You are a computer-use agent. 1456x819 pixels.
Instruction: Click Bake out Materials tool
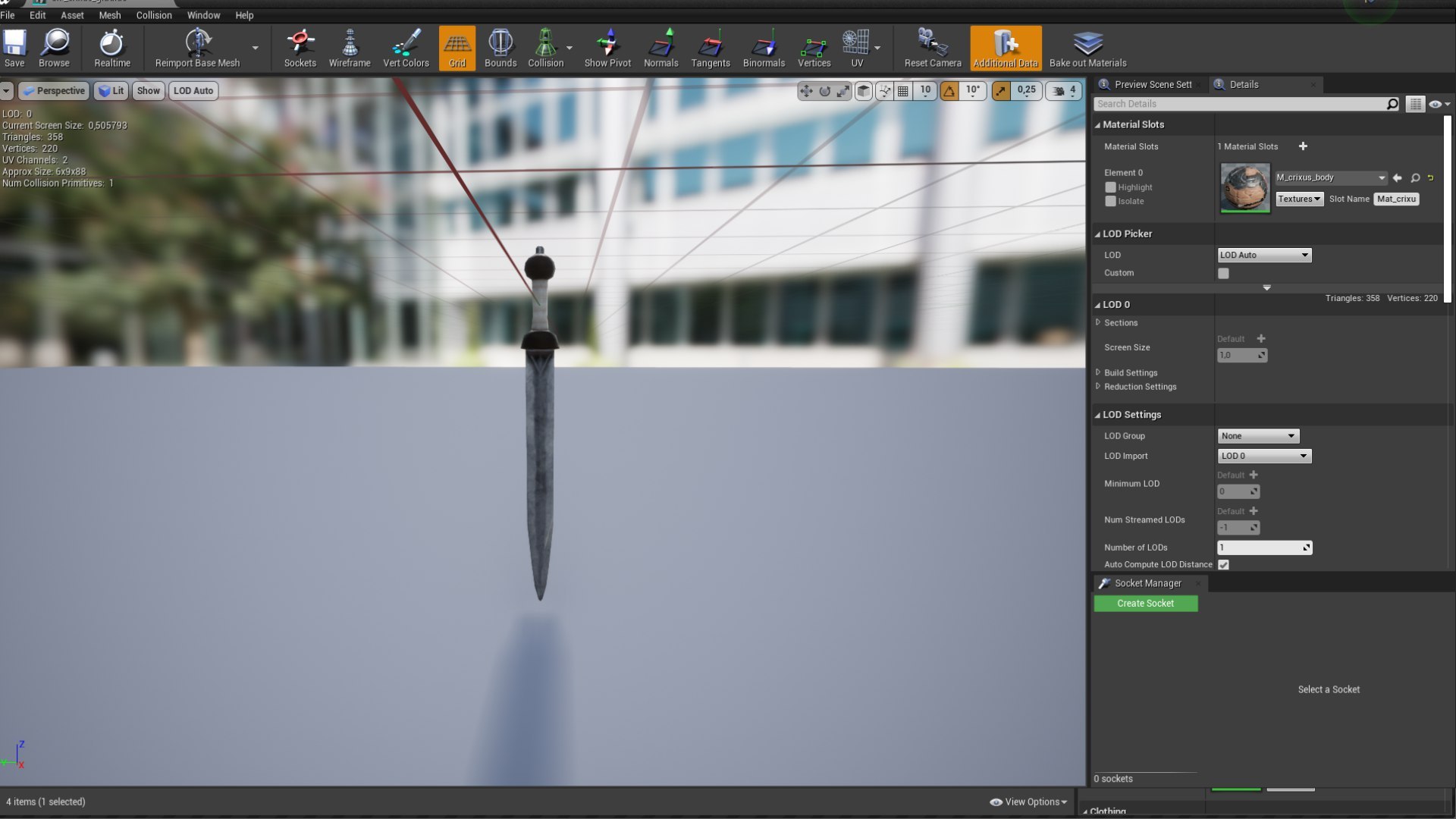(x=1087, y=49)
